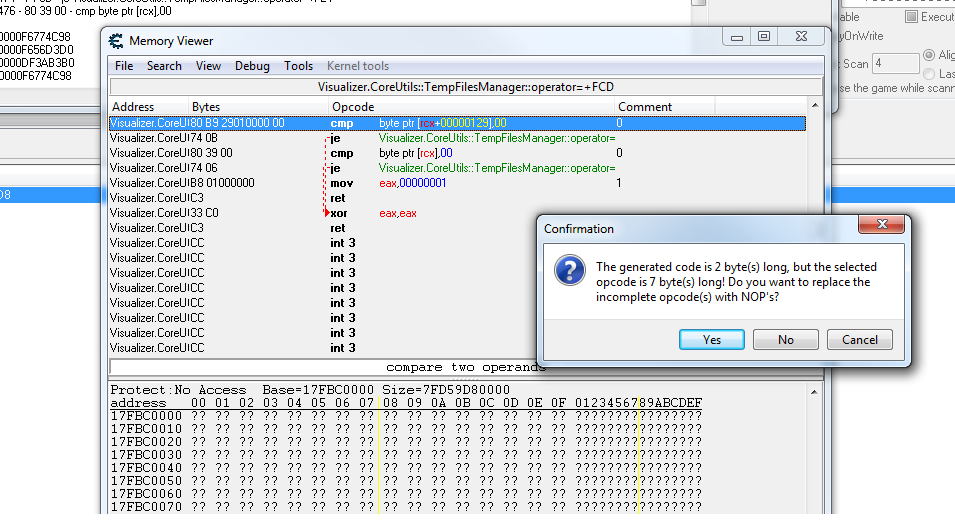Maximize the Memory Viewer window

pyautogui.click(x=764, y=37)
